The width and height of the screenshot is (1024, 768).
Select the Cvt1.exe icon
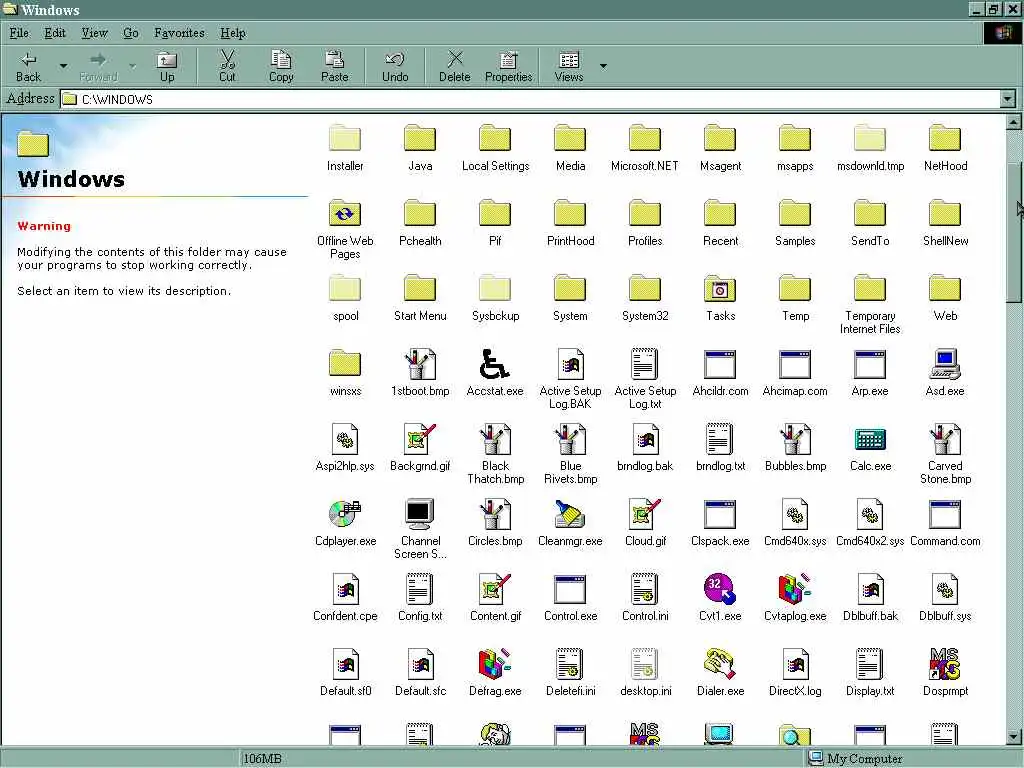[720, 589]
